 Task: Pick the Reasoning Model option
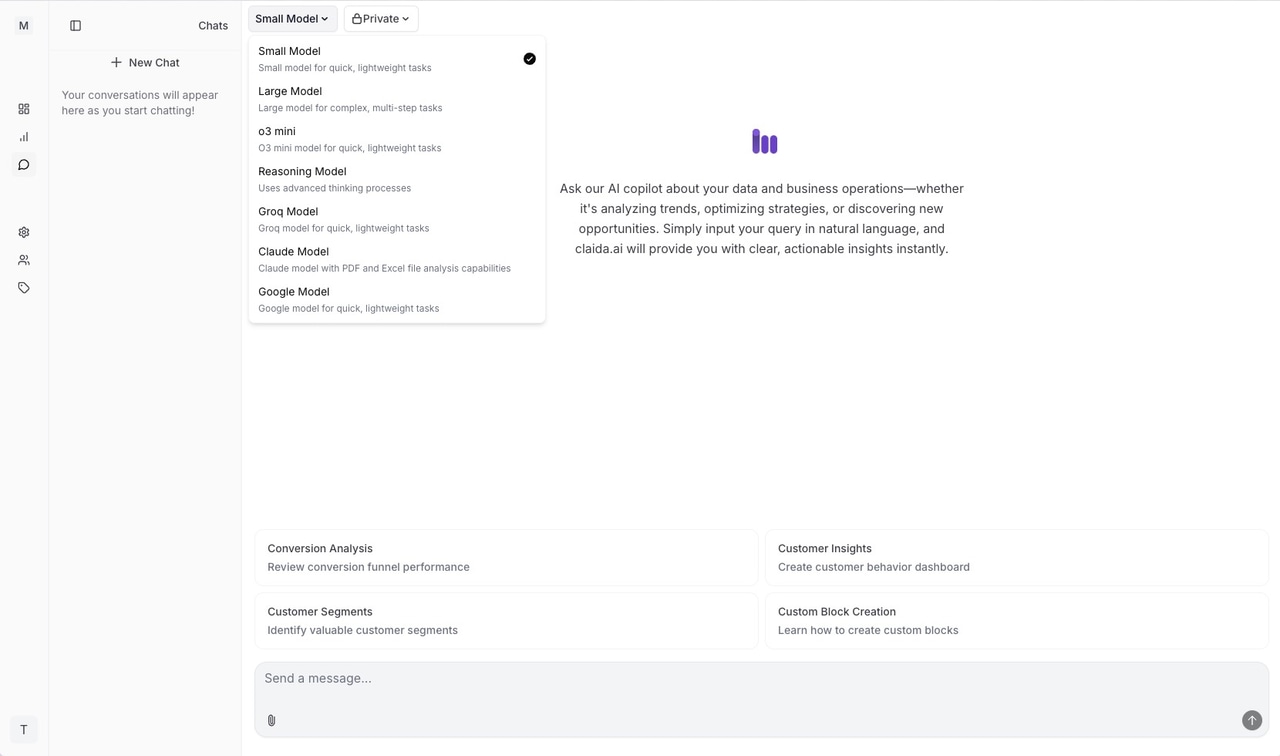[x=397, y=179]
